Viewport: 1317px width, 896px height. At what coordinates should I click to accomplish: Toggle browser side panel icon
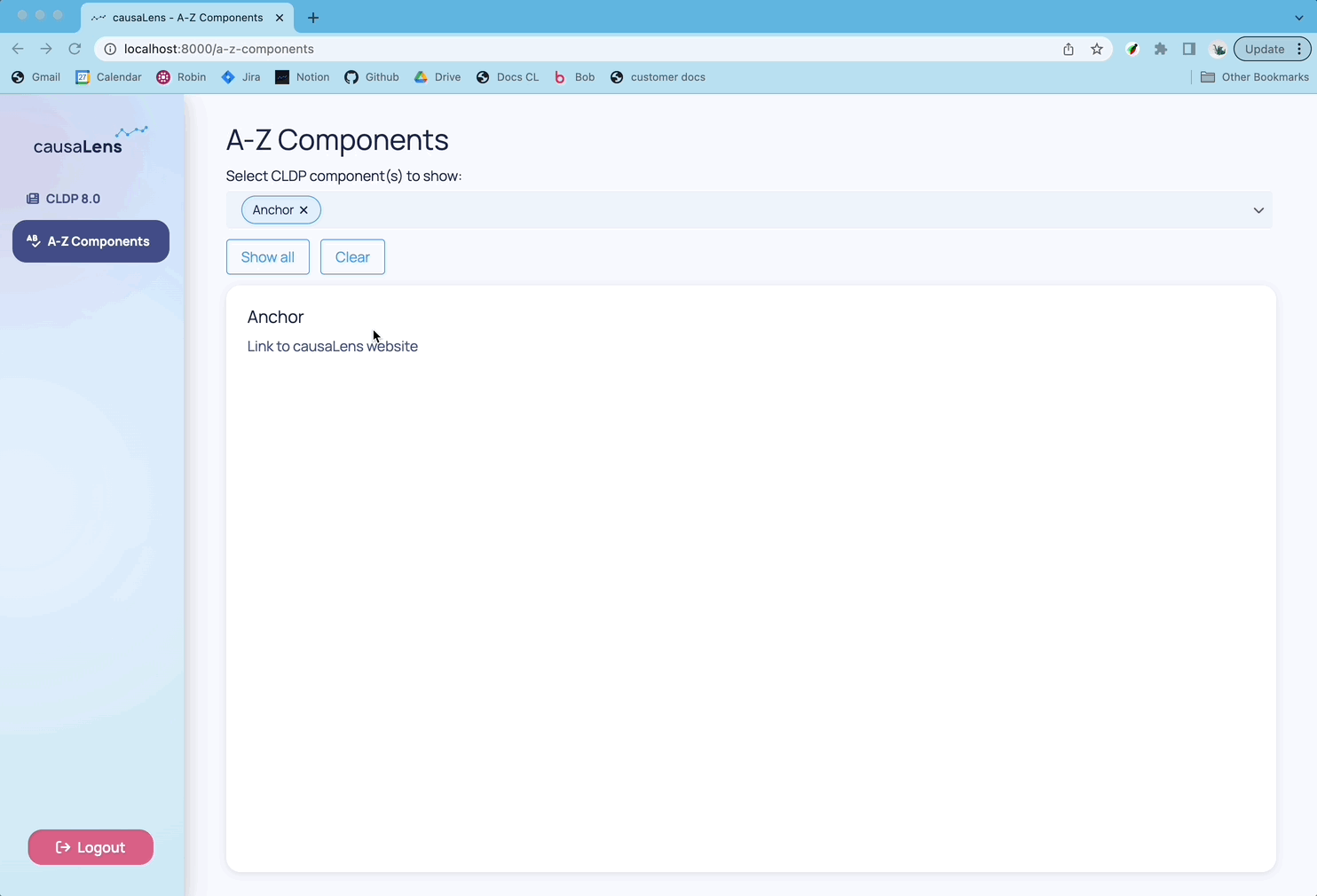click(1189, 49)
